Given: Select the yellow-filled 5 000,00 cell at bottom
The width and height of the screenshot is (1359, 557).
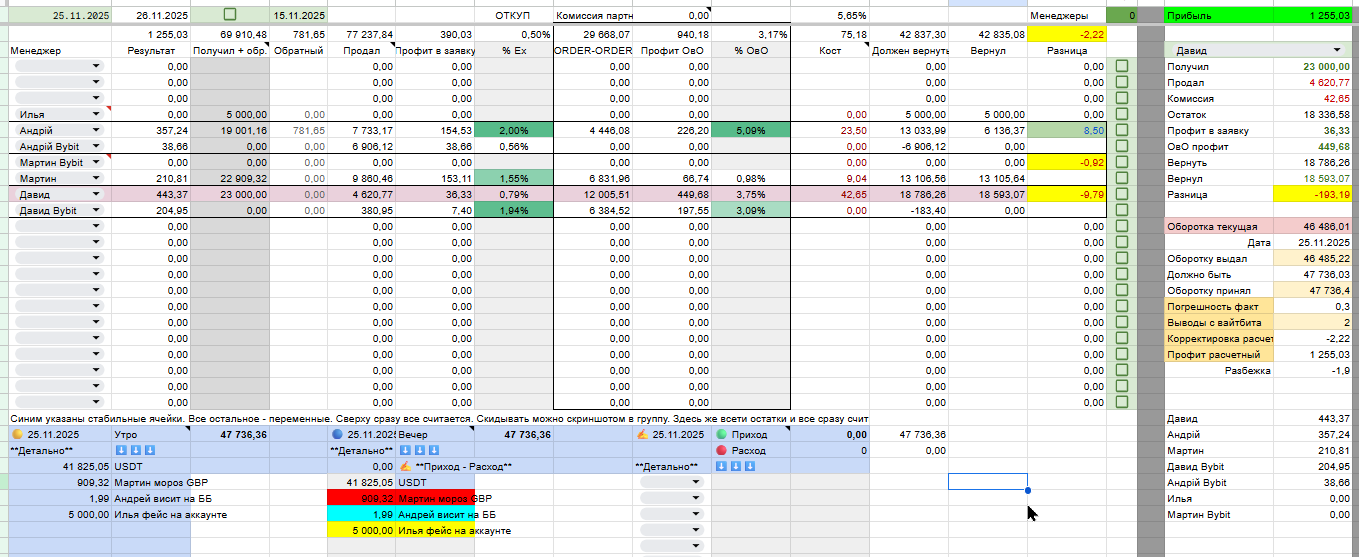Looking at the screenshot, I should coord(361,530).
